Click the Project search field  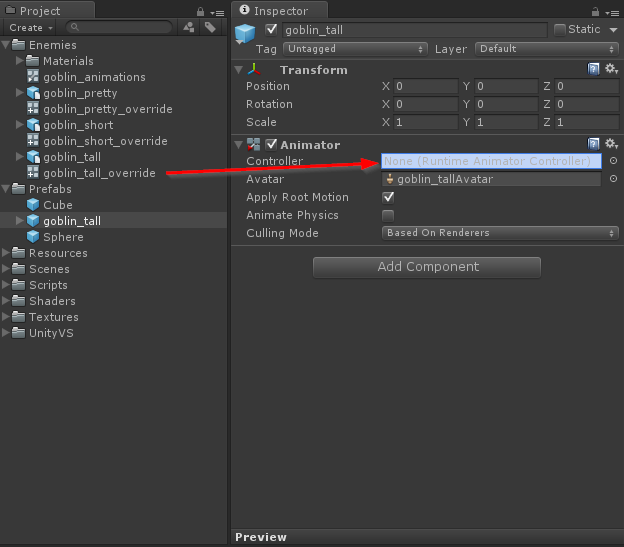[x=119, y=27]
